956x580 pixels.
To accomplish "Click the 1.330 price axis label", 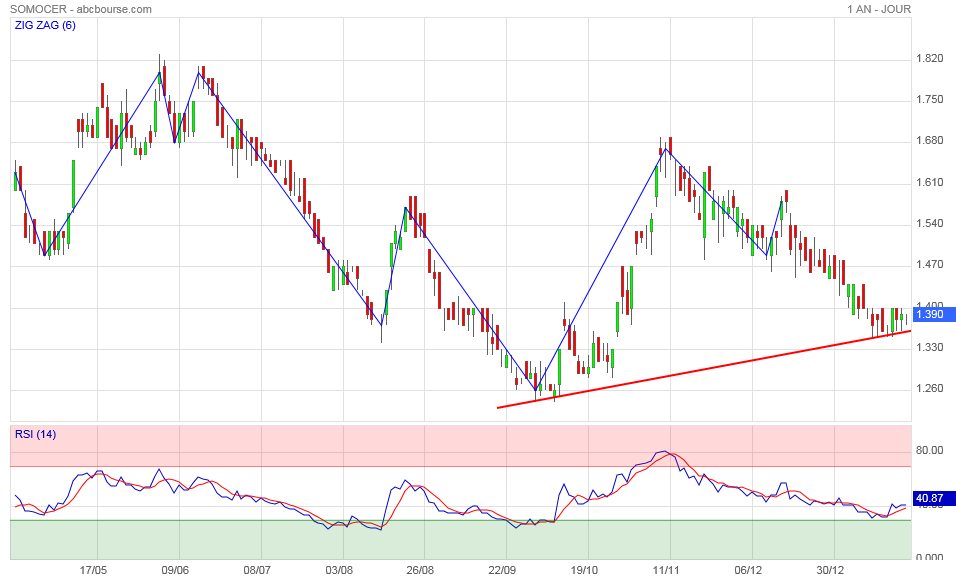I will pos(930,347).
